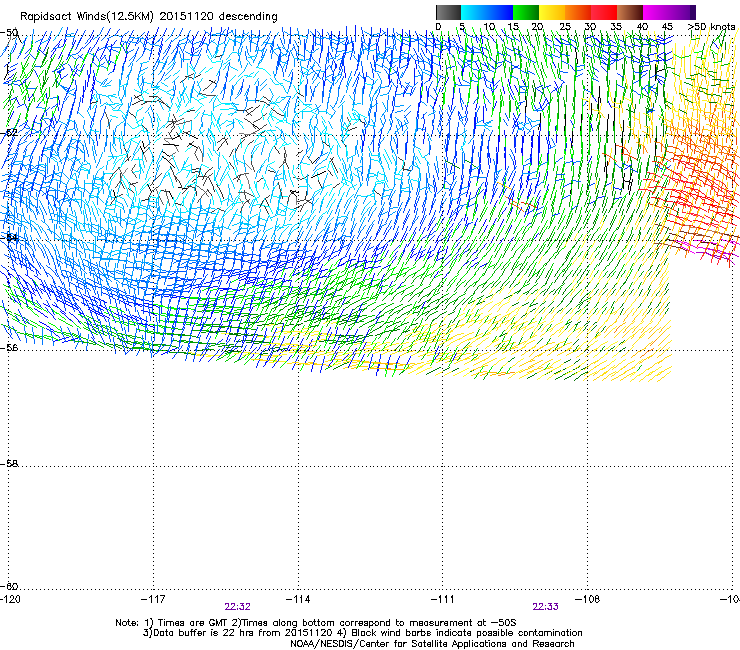Image resolution: width=740 pixels, height=650 pixels.
Task: Click the brown 35-40 knots legend swatch
Action: click(630, 12)
